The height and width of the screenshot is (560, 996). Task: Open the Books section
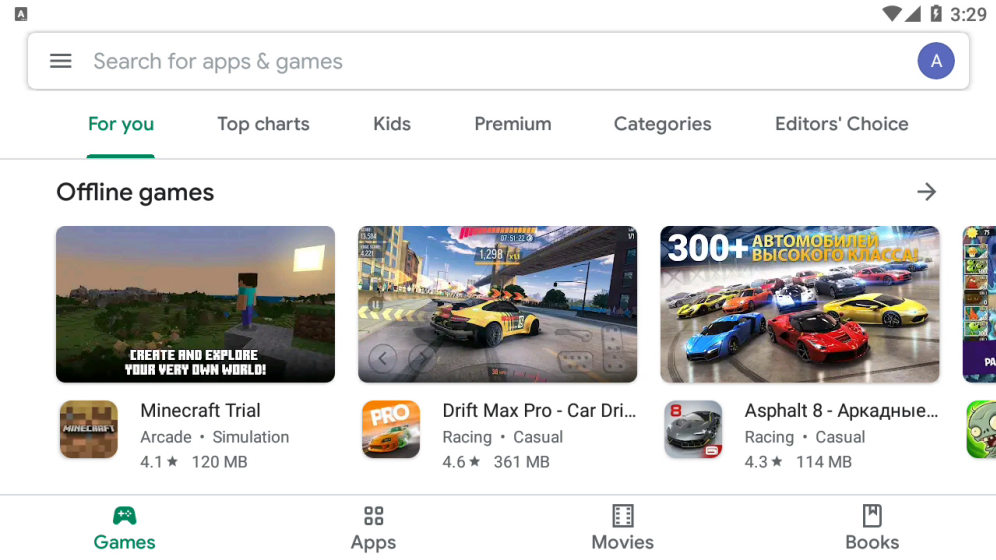coord(871,527)
